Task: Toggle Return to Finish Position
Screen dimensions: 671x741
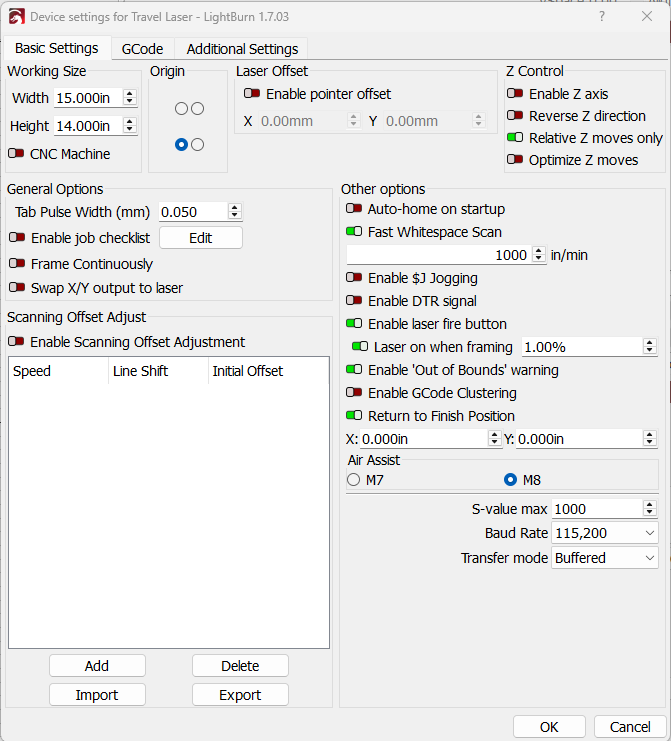Action: pyautogui.click(x=354, y=415)
